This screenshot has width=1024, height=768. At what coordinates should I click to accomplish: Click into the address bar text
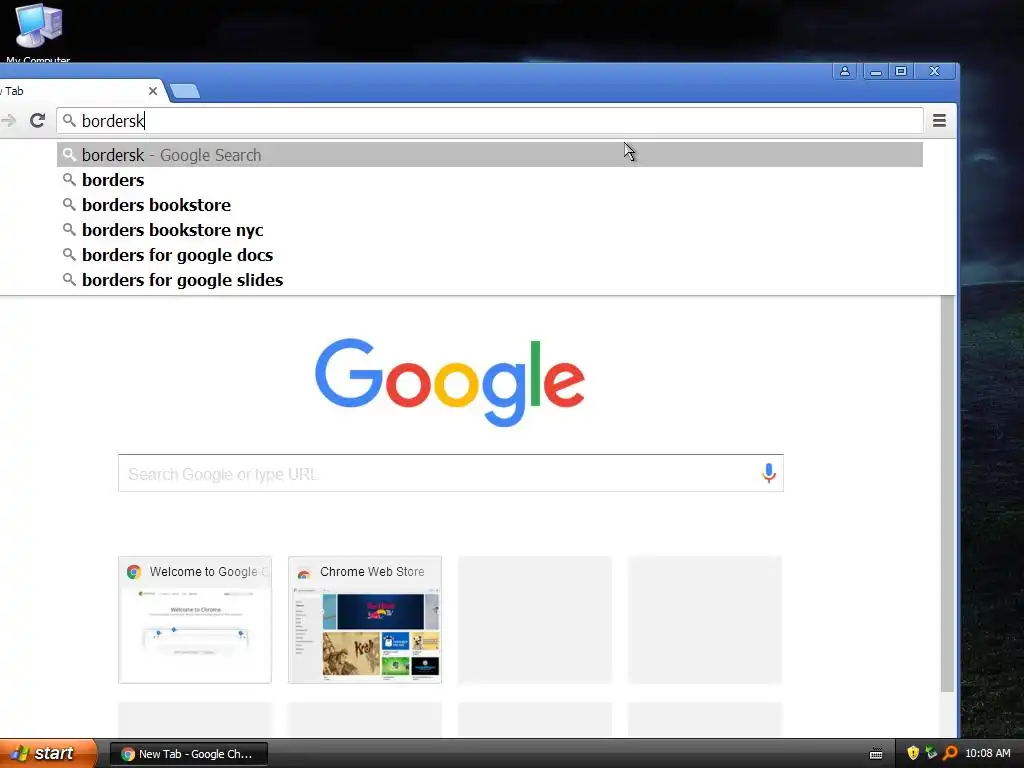pos(490,121)
